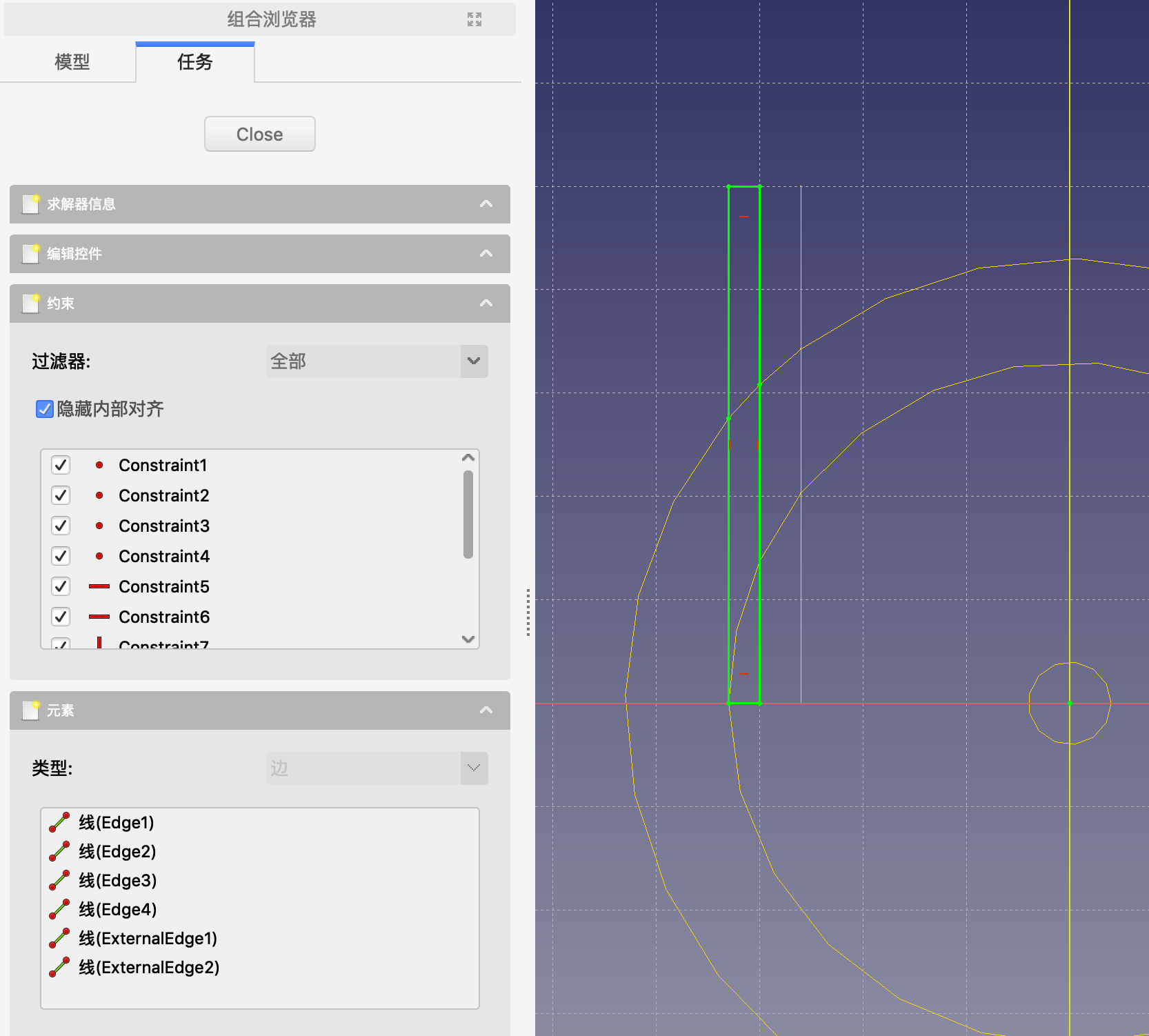Viewport: 1149px width, 1036px height.
Task: Disable the Constraint4 checkbox
Action: click(61, 556)
